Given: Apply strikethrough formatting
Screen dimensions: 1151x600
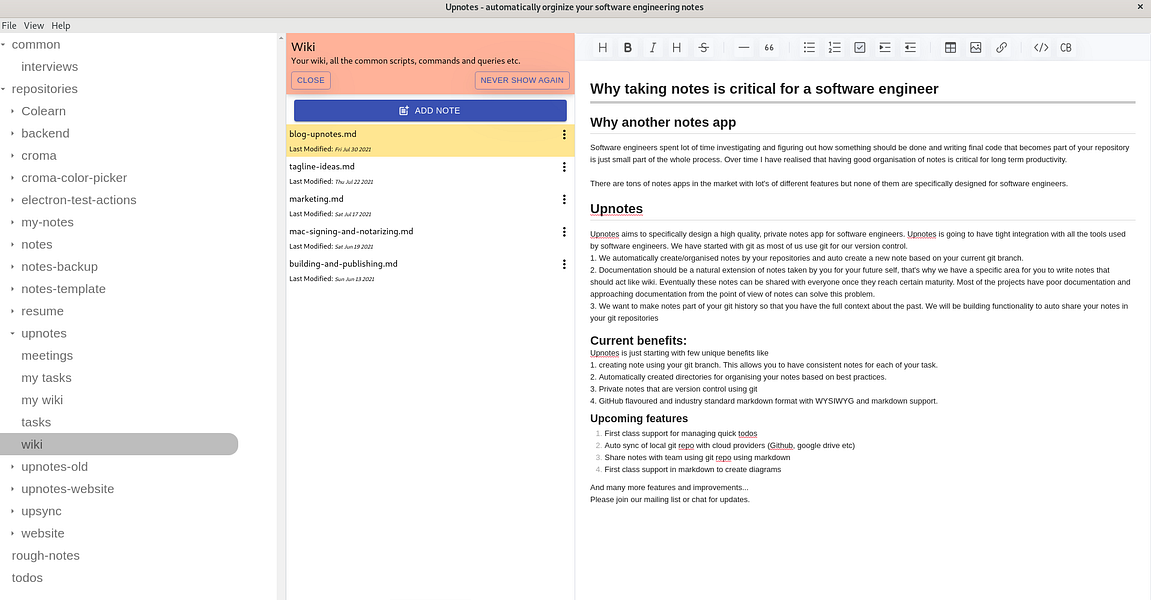Looking at the screenshot, I should (x=703, y=48).
